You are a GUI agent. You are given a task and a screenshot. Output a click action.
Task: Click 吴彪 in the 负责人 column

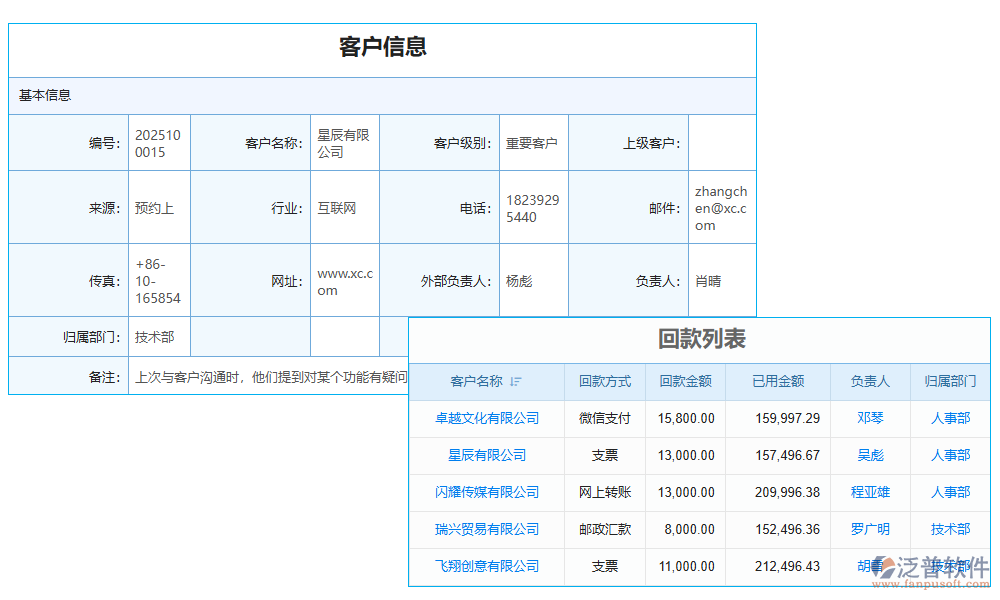click(x=870, y=455)
